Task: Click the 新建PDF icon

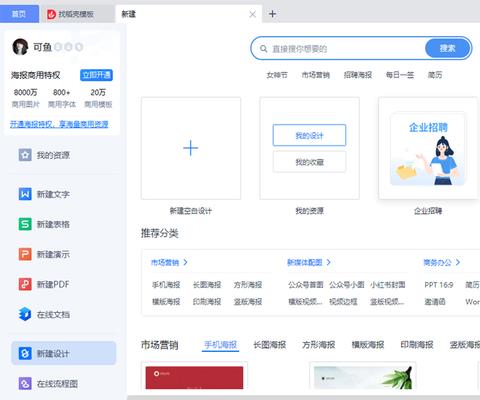Action: (x=25, y=284)
